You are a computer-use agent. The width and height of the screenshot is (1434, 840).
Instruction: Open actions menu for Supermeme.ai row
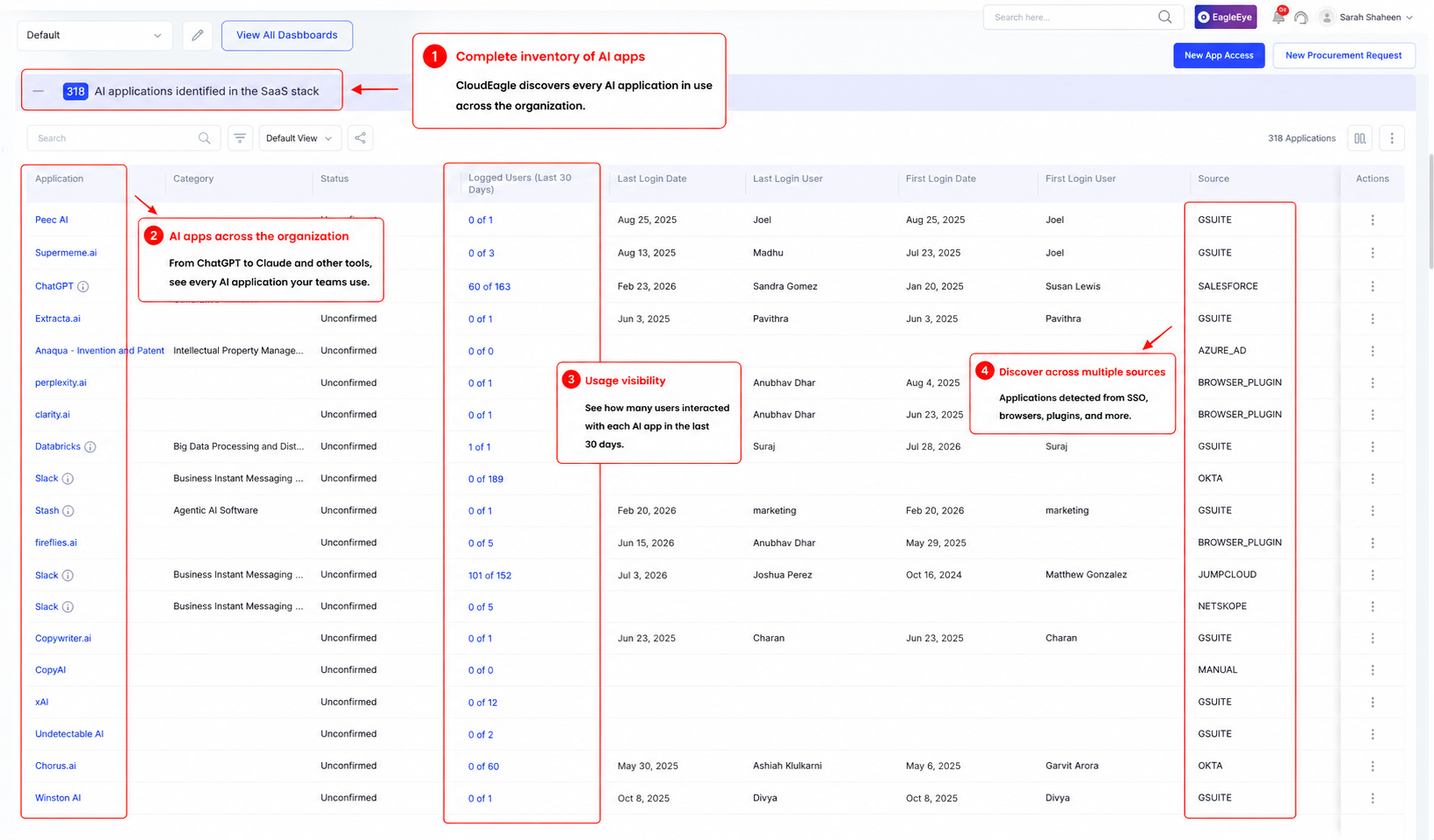point(1373,253)
